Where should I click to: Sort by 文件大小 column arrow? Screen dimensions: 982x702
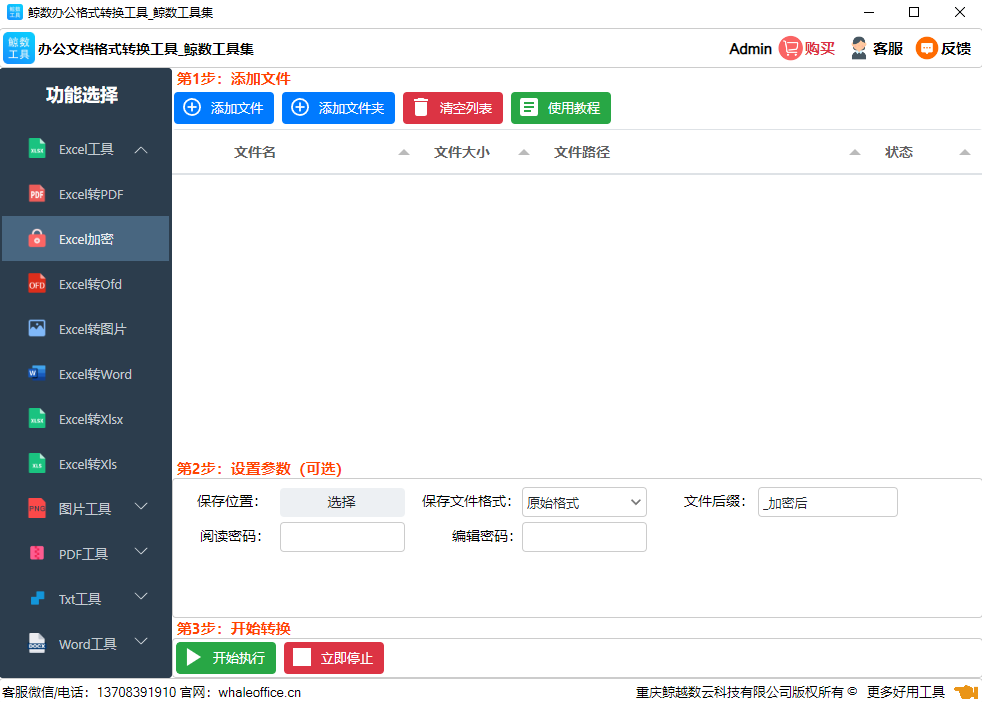524,152
